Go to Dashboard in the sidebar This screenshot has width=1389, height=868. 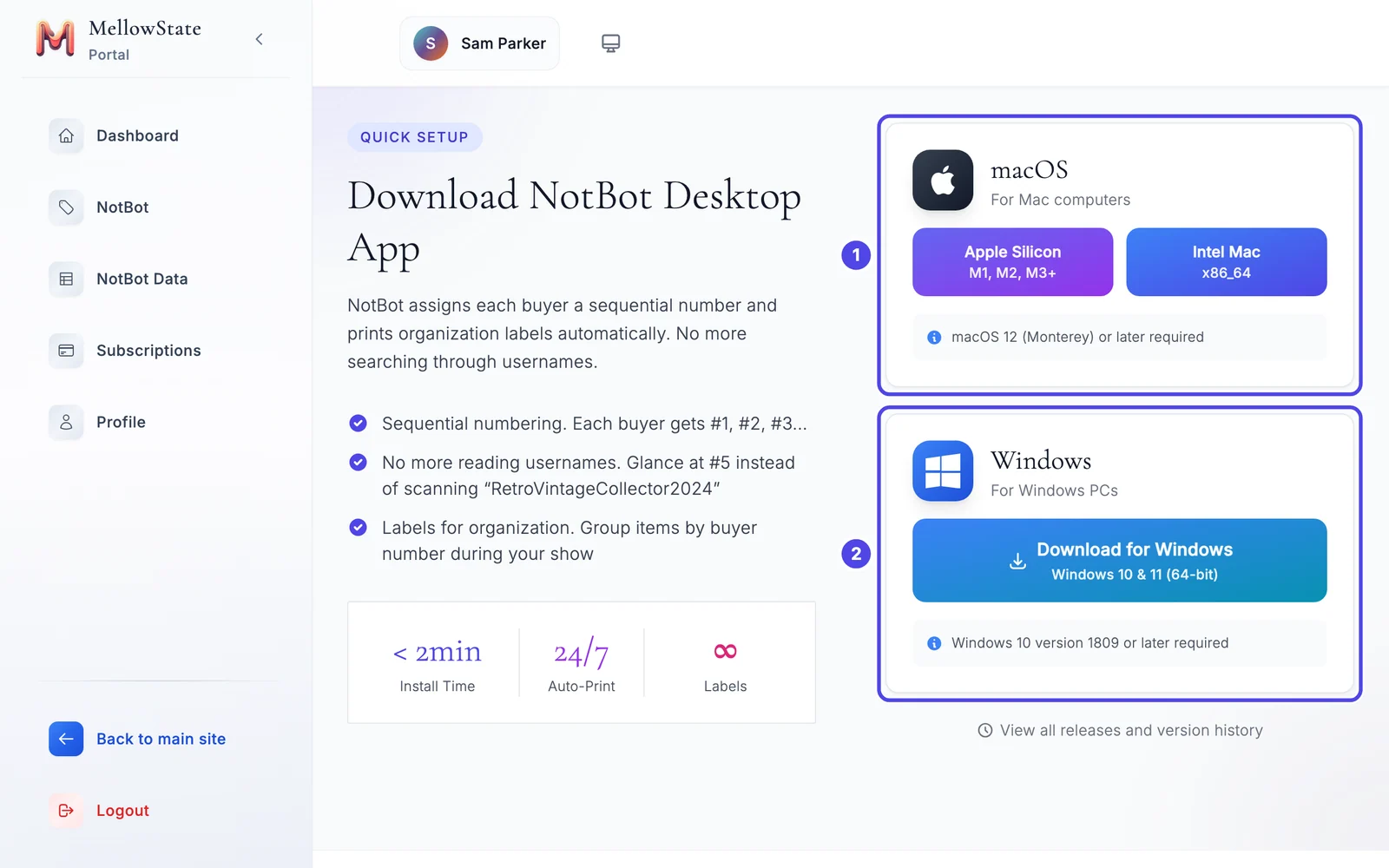pyautogui.click(x=137, y=136)
